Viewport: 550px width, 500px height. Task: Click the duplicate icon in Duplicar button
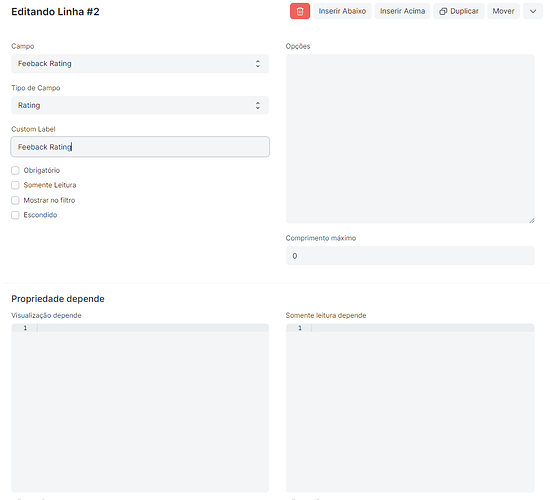click(443, 11)
